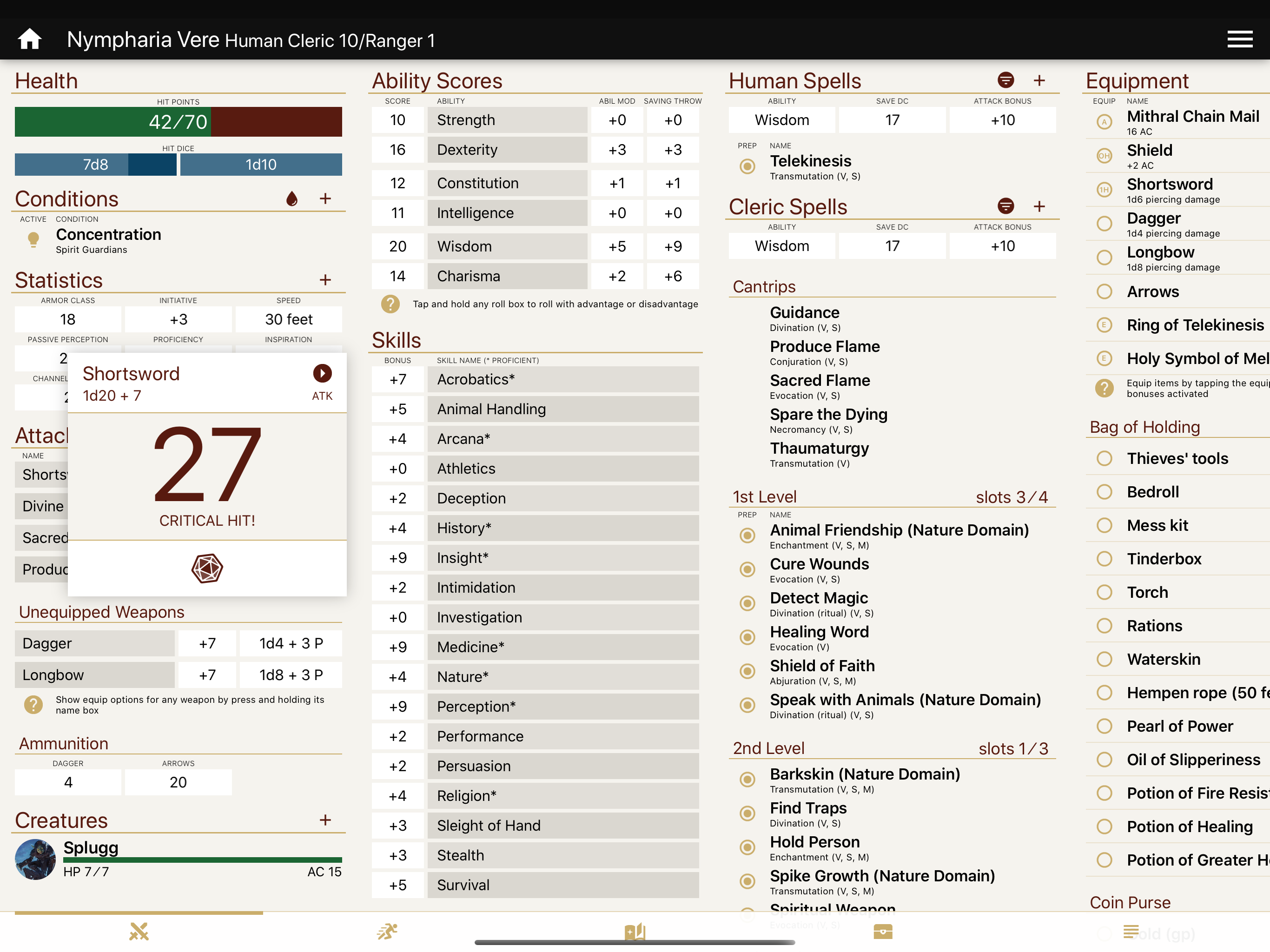Roll the Longbow 1d8 + 3 P damage
1270x952 pixels.
pyautogui.click(x=291, y=675)
